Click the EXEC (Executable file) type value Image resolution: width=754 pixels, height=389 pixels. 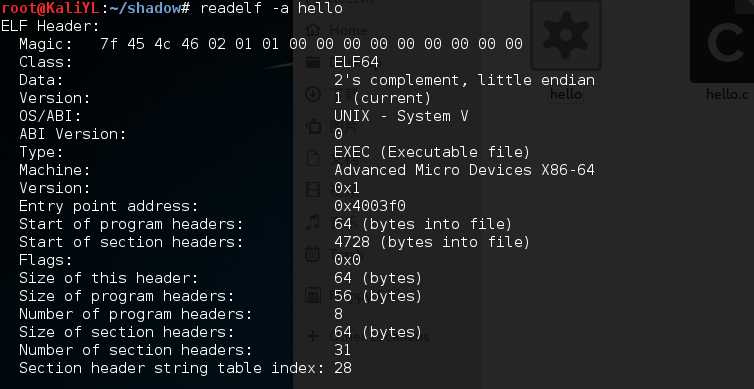pyautogui.click(x=432, y=152)
